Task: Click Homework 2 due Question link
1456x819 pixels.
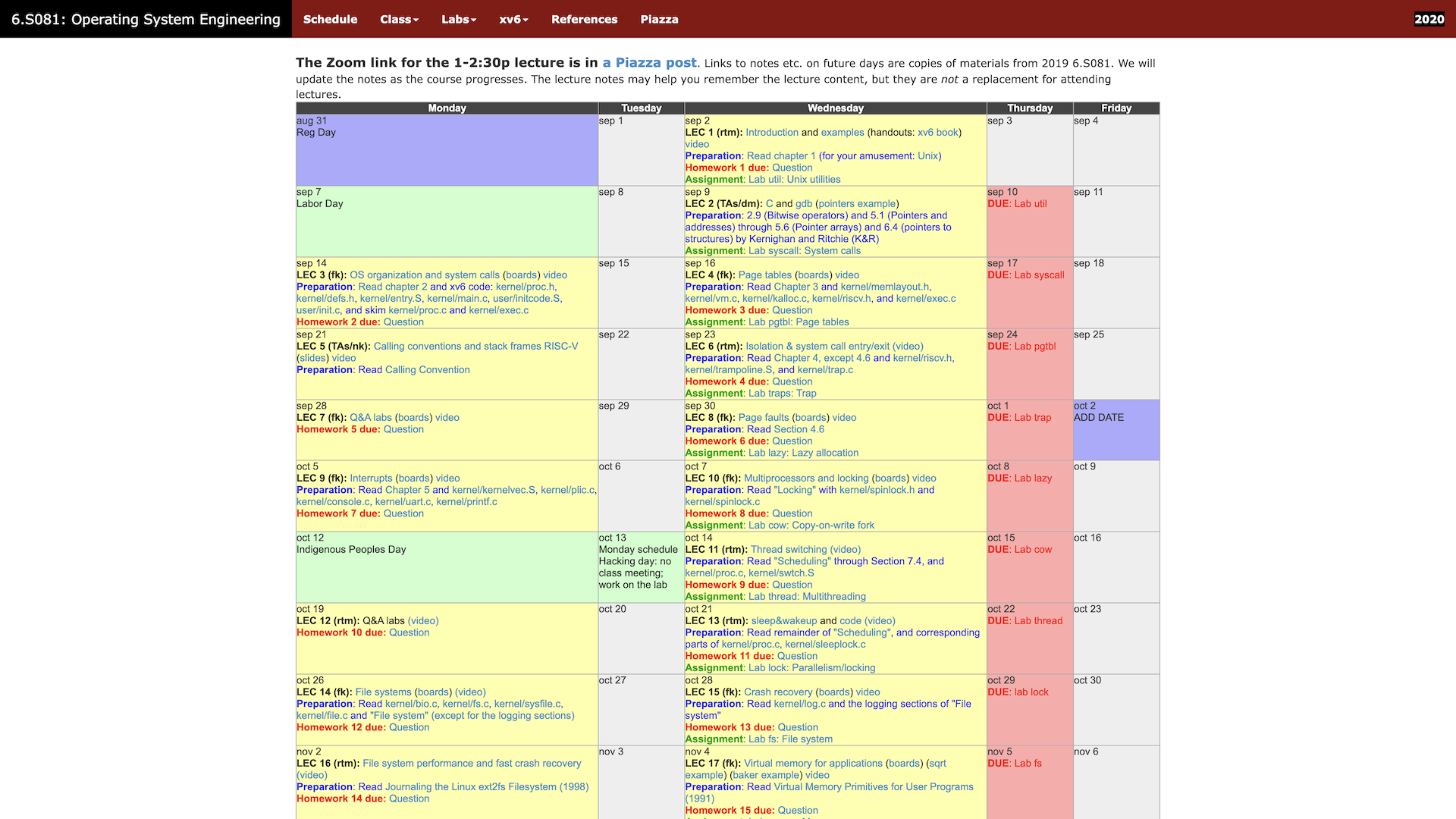Action: click(x=403, y=322)
